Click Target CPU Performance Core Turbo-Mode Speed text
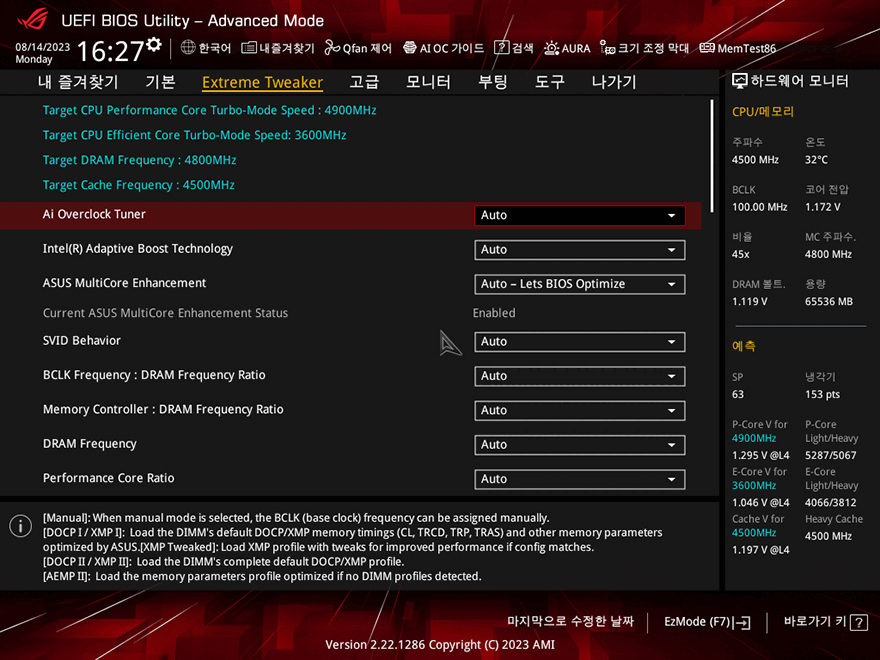Screen dimensions: 880x660 [209, 110]
